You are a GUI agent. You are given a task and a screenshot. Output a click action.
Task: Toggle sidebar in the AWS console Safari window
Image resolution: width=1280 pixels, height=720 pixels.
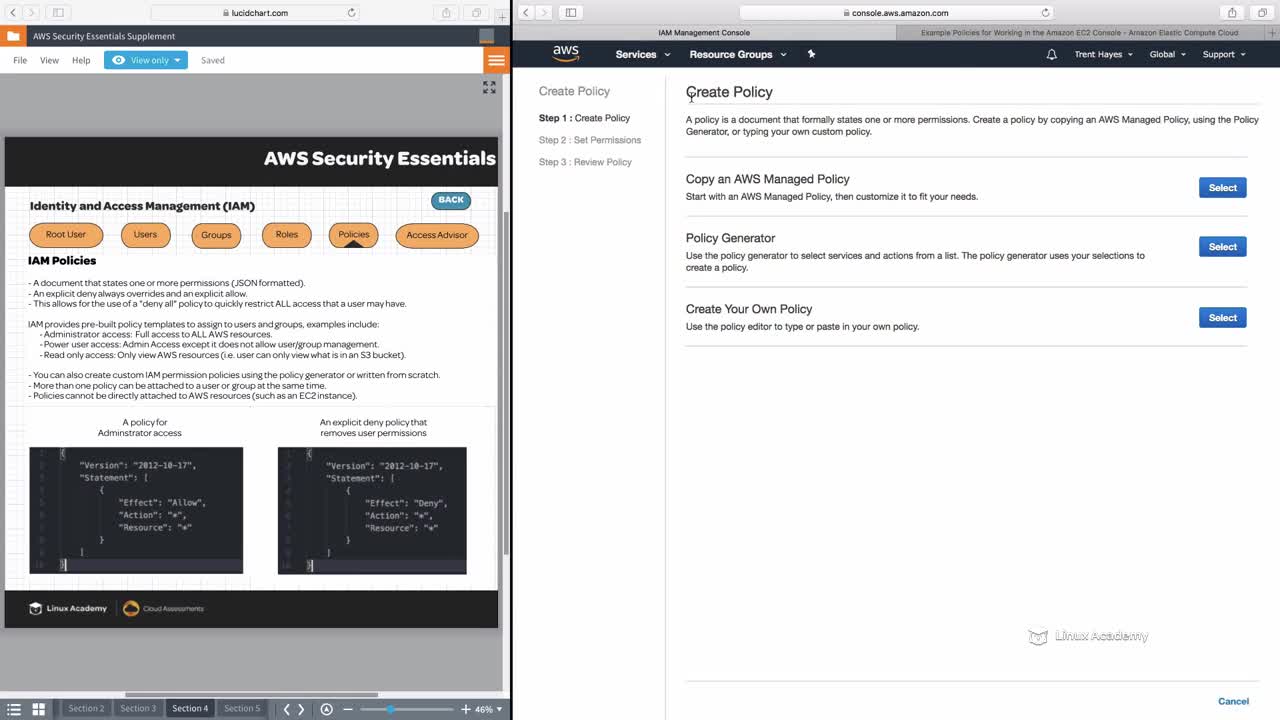(x=571, y=13)
